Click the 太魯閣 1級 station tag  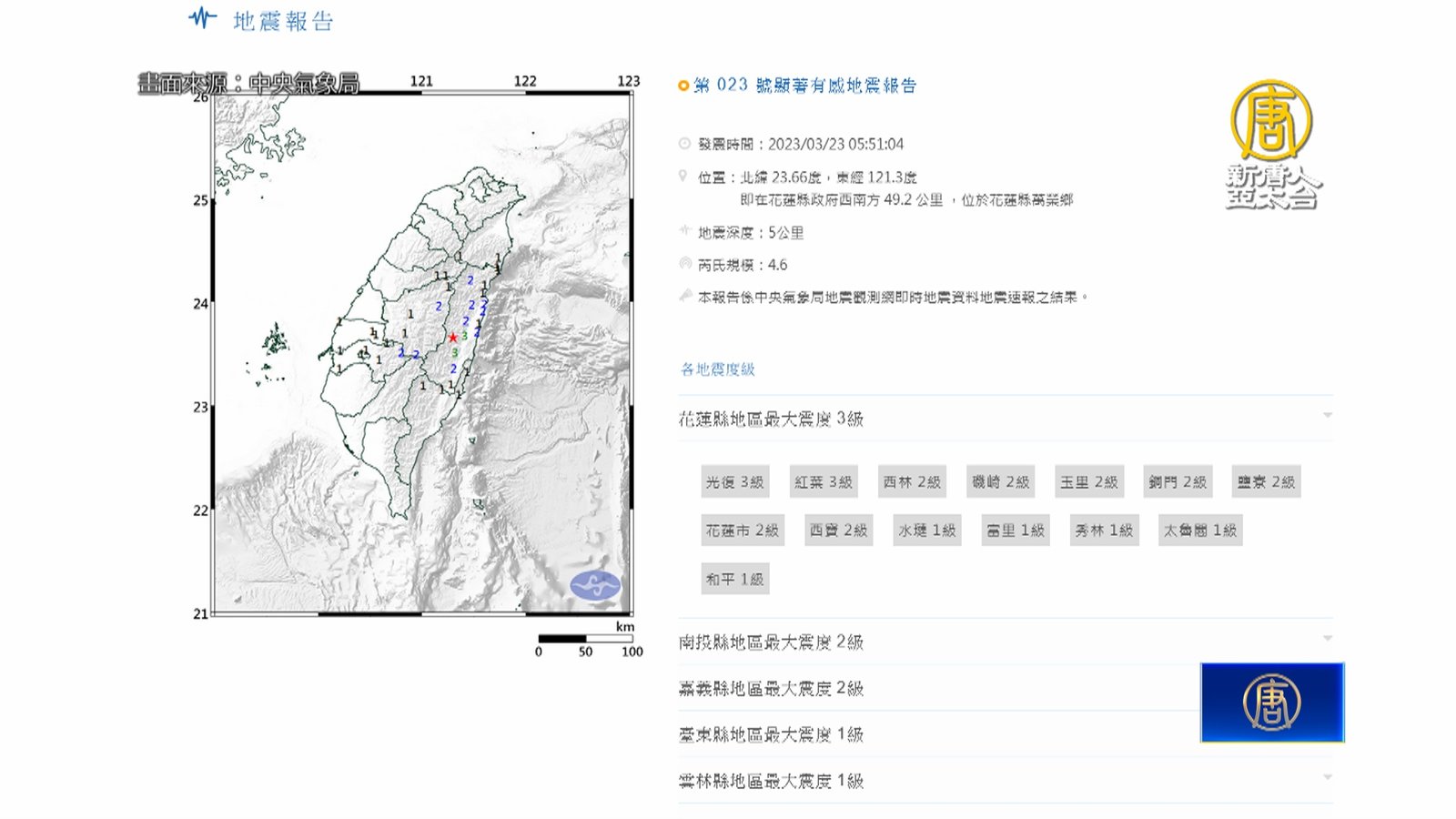click(x=1199, y=531)
